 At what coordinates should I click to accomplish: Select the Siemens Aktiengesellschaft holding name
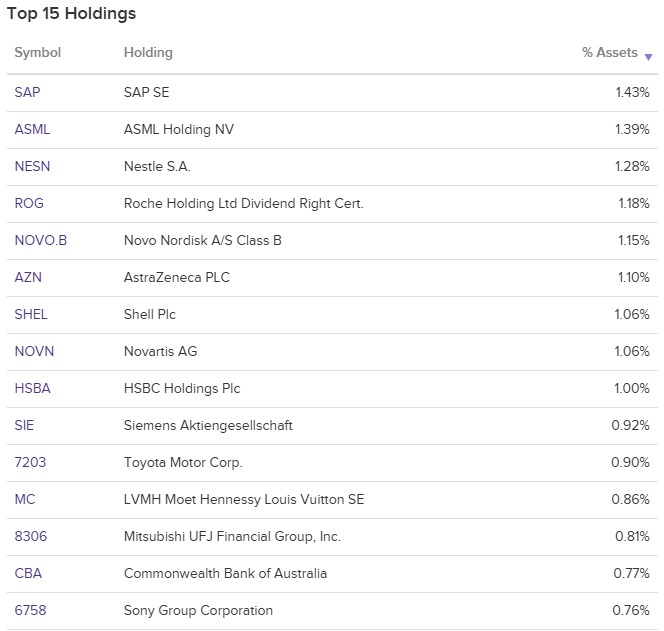tap(208, 425)
